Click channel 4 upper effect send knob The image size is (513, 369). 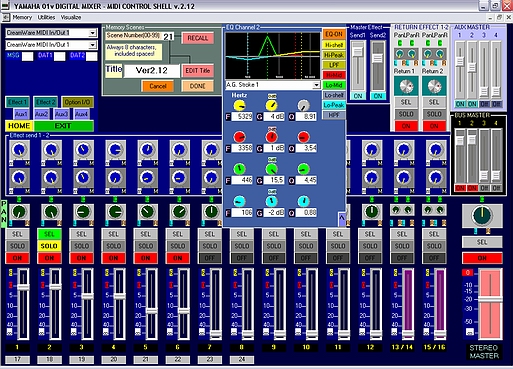tap(115, 150)
